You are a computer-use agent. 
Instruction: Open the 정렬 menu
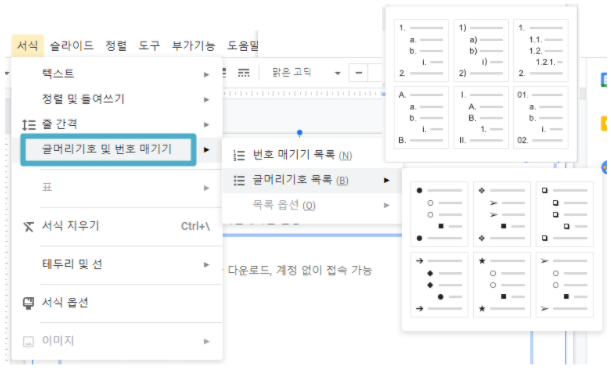coord(116,46)
